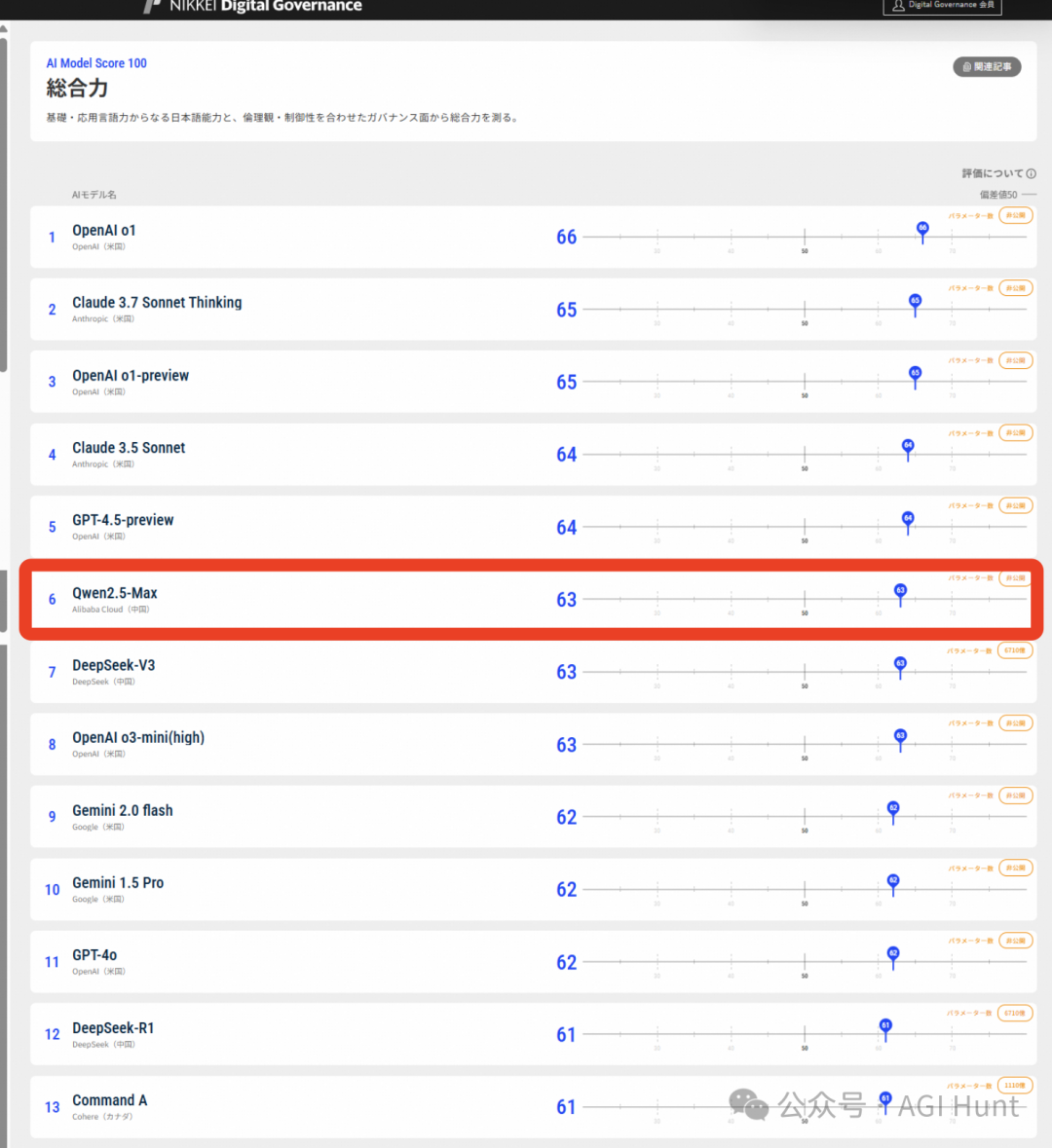Select the Gemini 2.0 flash model name

(123, 810)
